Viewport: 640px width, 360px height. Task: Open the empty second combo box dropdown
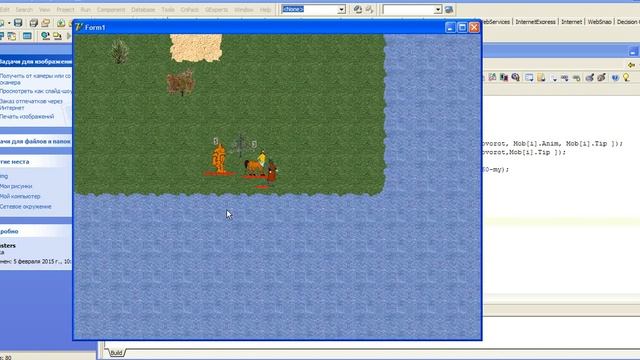[438, 9]
